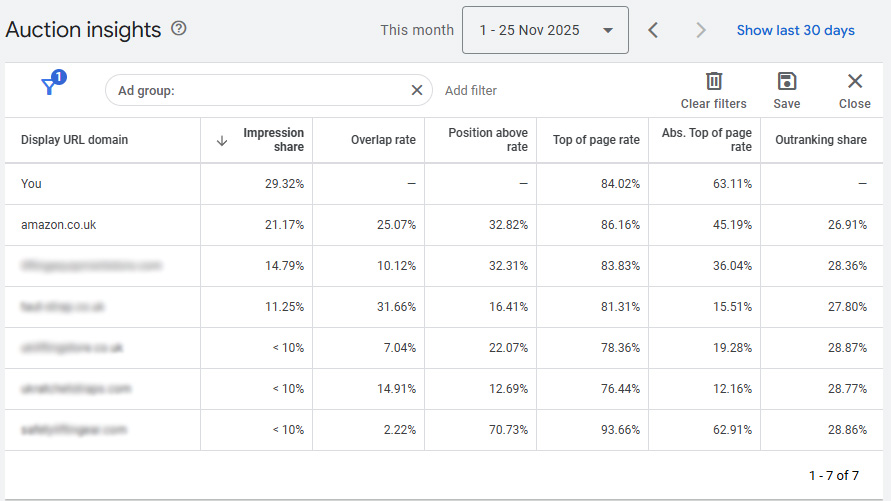891x501 pixels.
Task: Click the Clear filters trash icon
Action: (x=713, y=82)
